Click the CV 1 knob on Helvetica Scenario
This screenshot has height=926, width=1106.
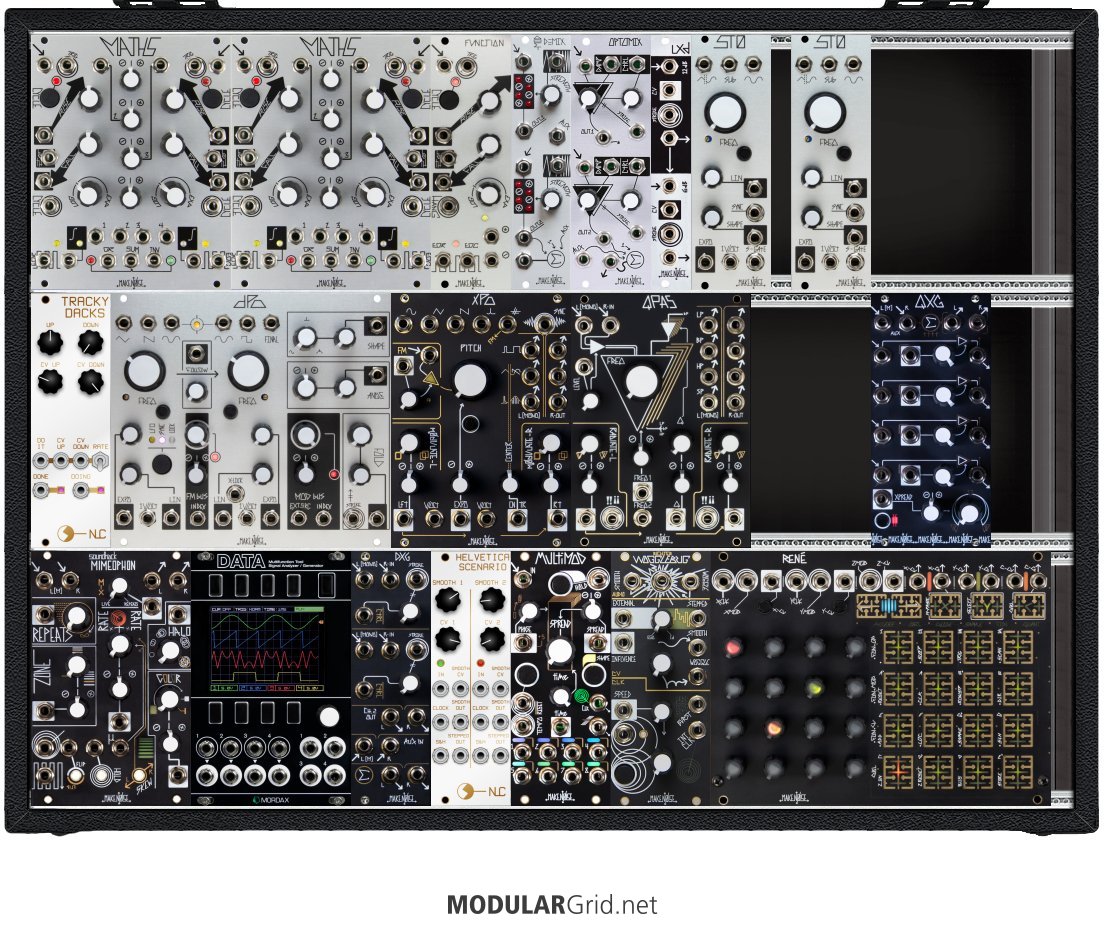[449, 640]
